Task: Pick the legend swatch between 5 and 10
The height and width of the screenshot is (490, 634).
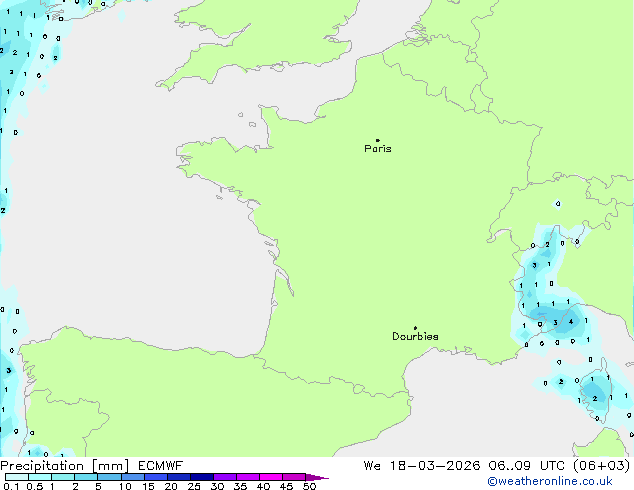Action: point(110,477)
